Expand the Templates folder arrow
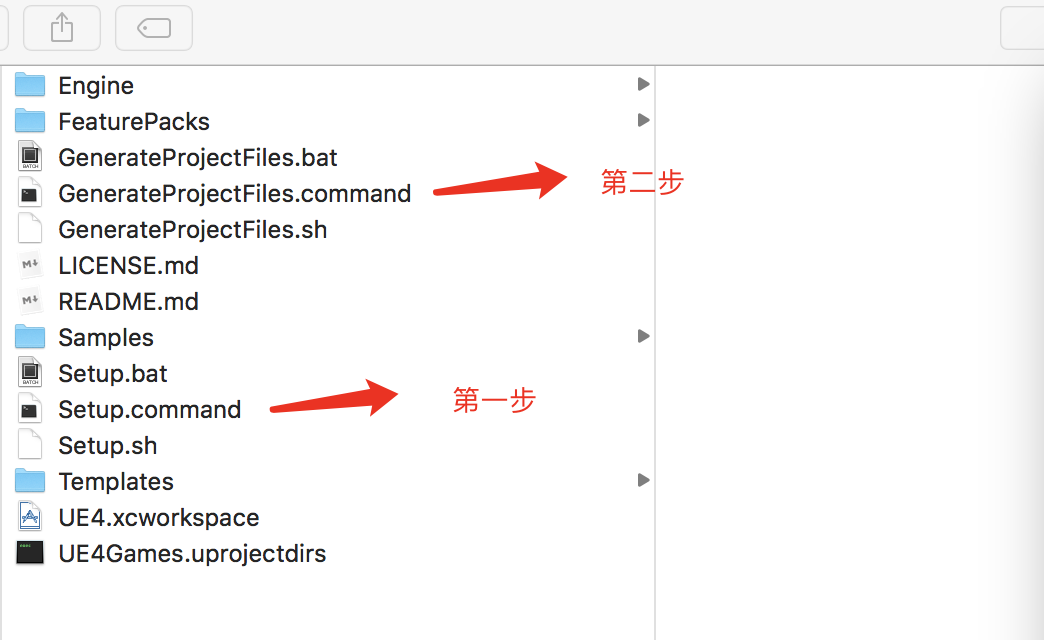1044x640 pixels. tap(643, 480)
